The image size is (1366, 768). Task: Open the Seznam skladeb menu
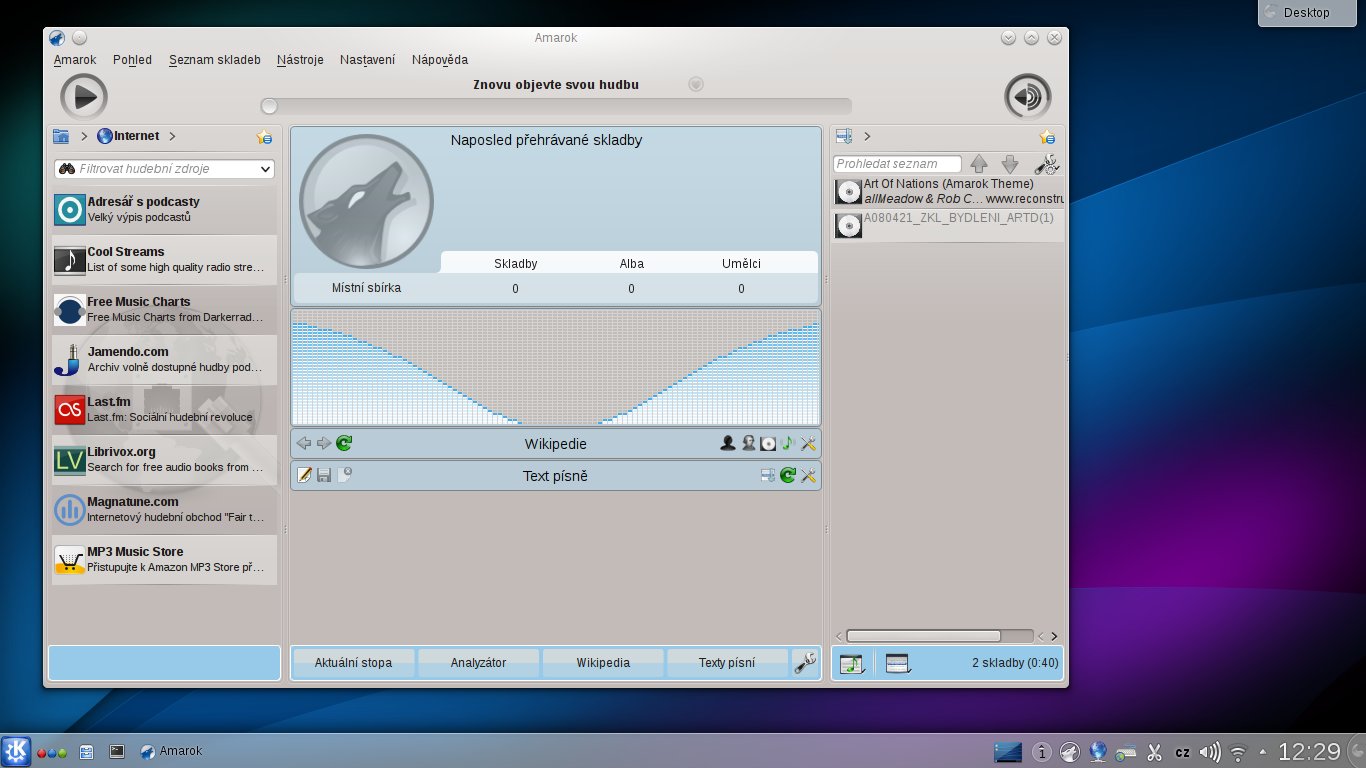click(x=215, y=60)
